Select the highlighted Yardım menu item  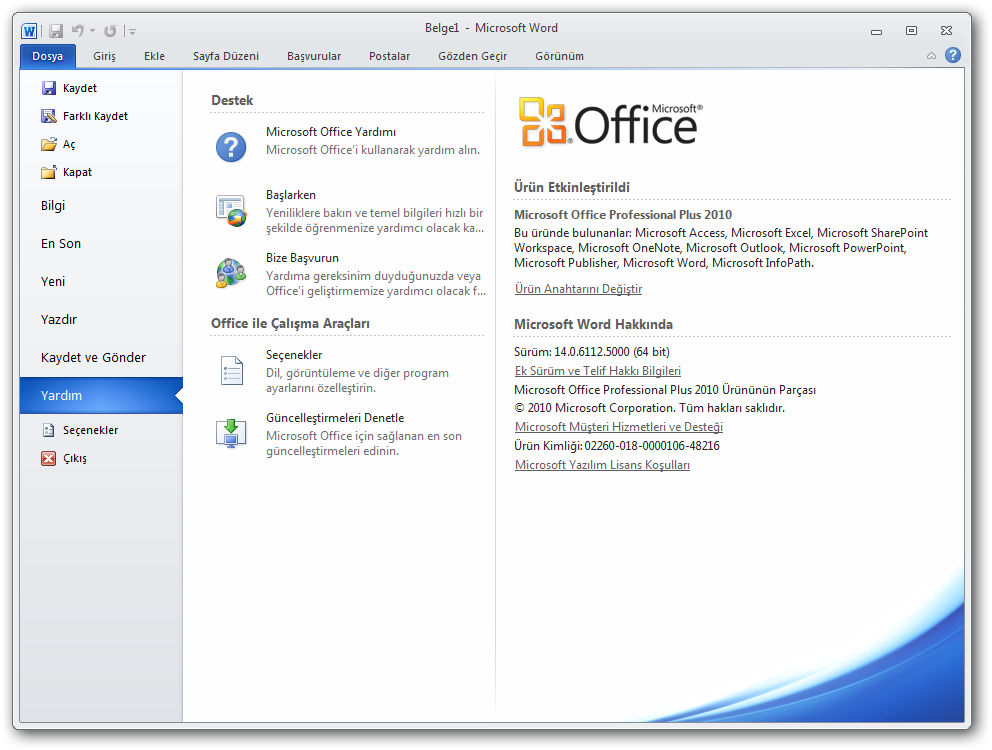pyautogui.click(x=101, y=396)
